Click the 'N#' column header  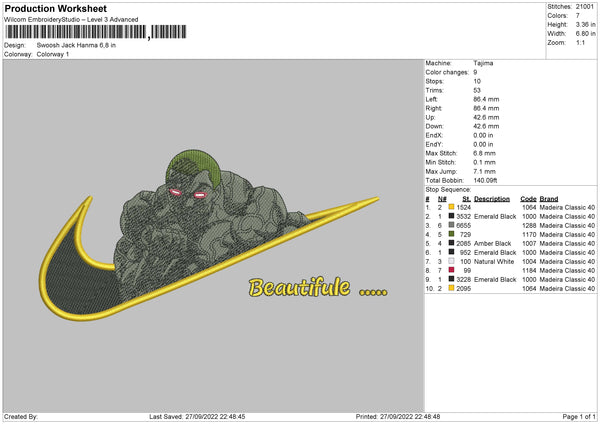442,199
